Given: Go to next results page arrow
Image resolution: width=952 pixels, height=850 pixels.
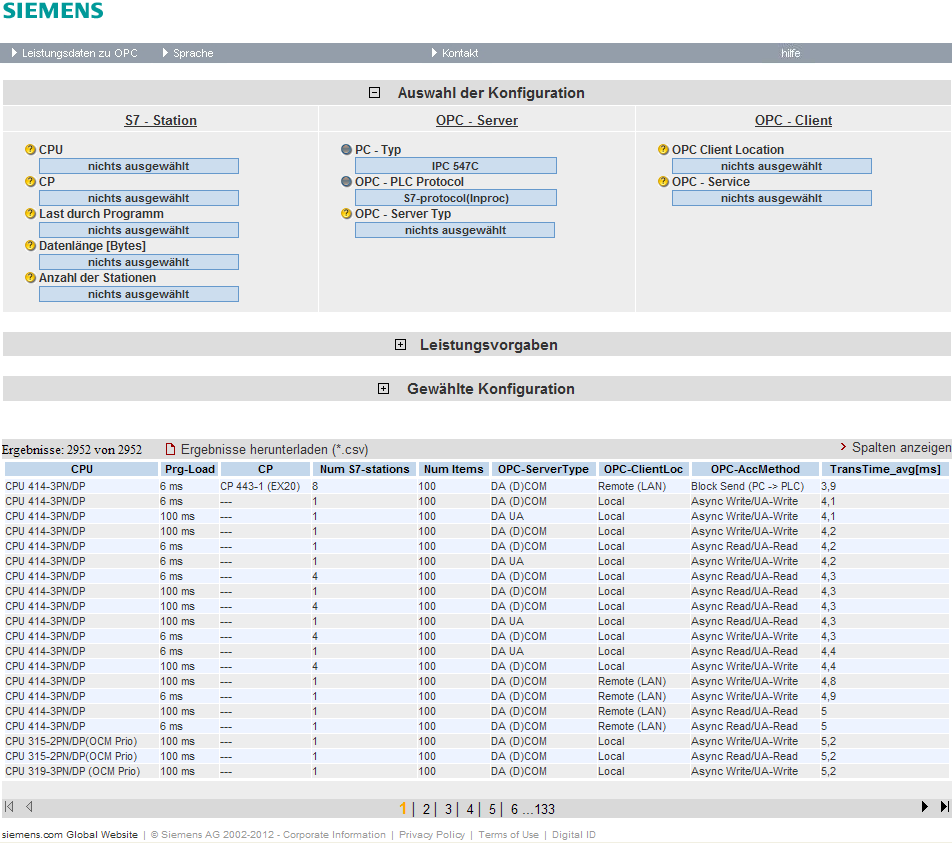Looking at the screenshot, I should click(924, 807).
